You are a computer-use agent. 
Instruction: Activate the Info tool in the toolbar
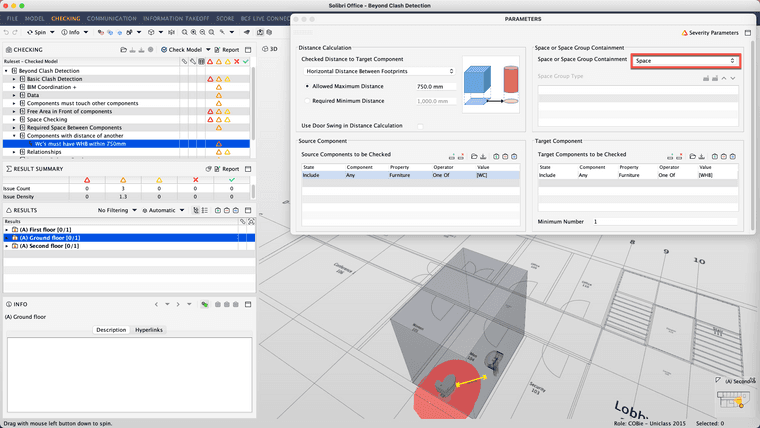click(x=70, y=32)
